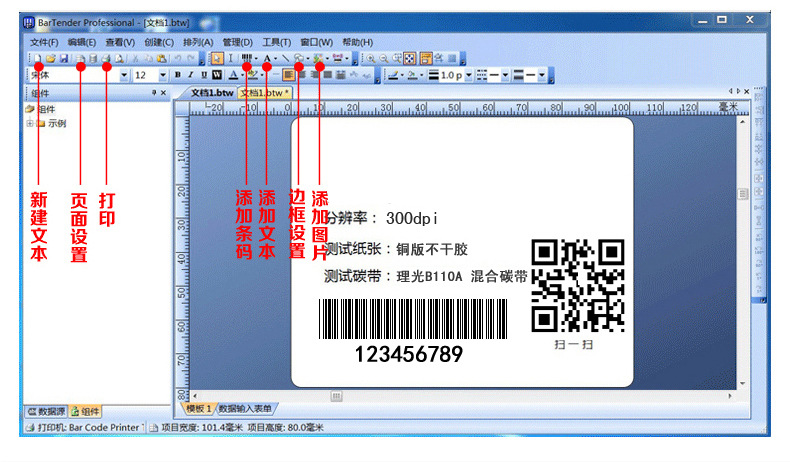The height and width of the screenshot is (462, 790).
Task: Open database connection setup icon
Action: 93,58
